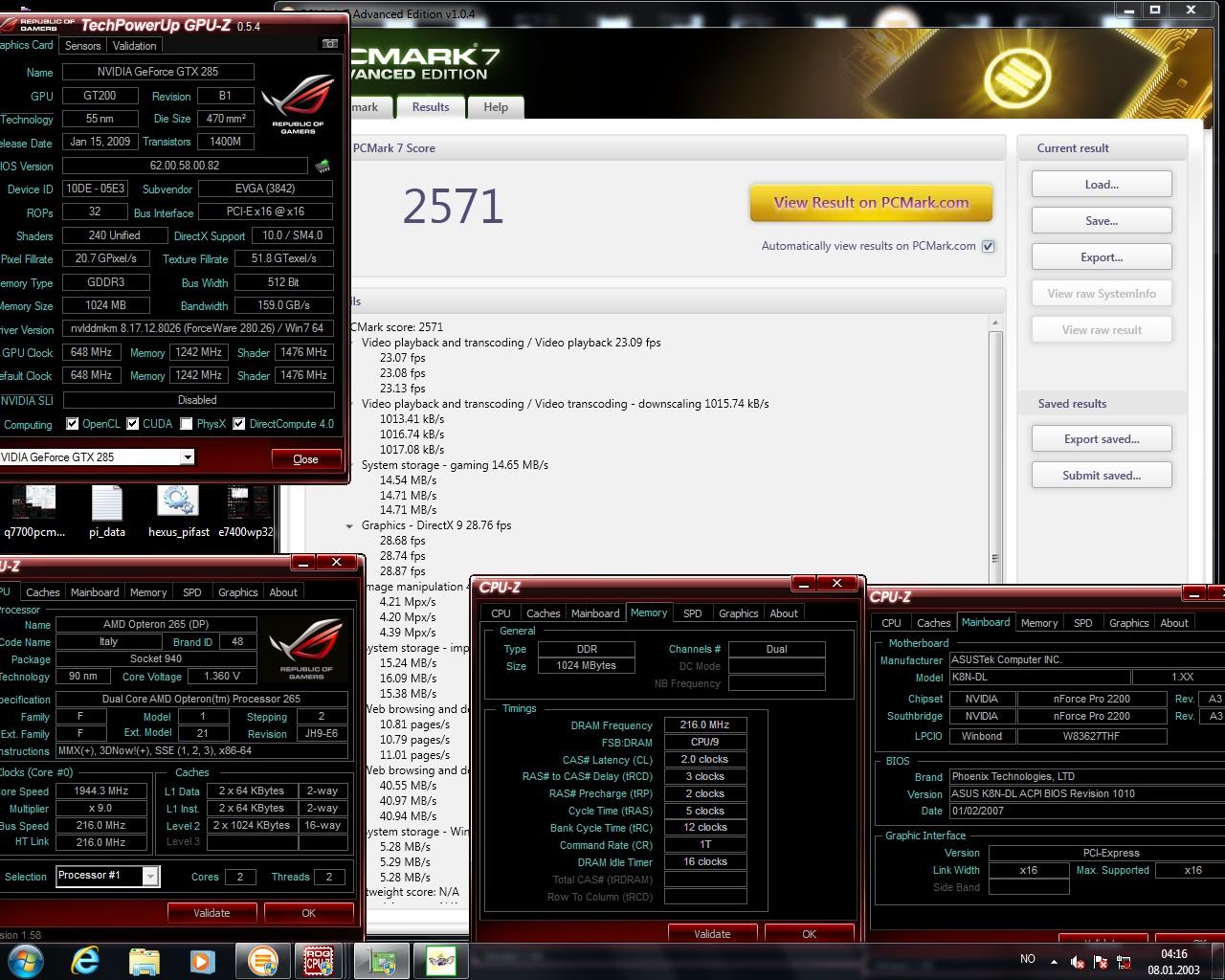The image size is (1225, 980).
Task: Click the Save... button in PCMark
Action: click(1102, 221)
